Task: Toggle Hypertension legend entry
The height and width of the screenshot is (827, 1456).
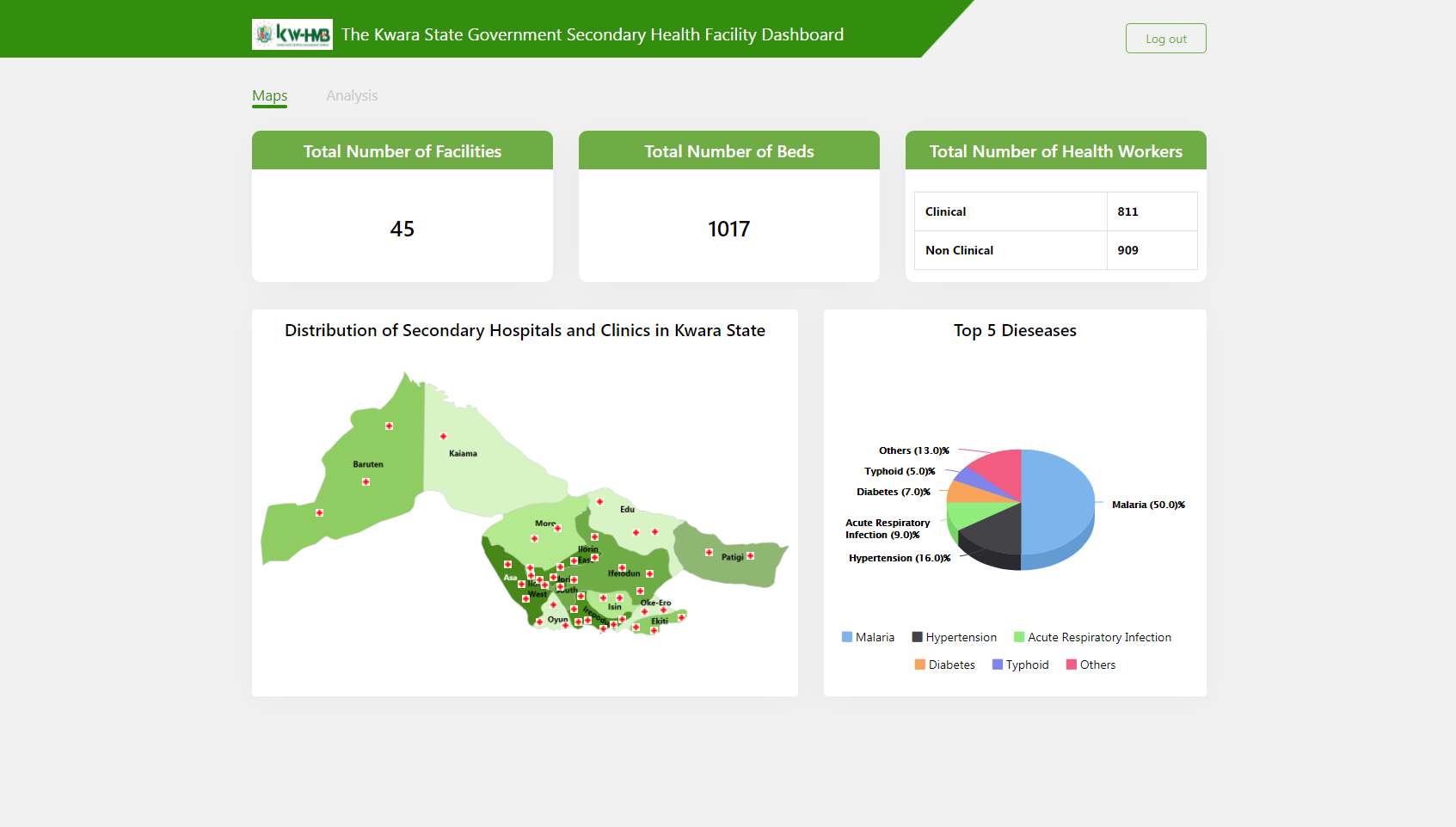Action: pos(955,637)
